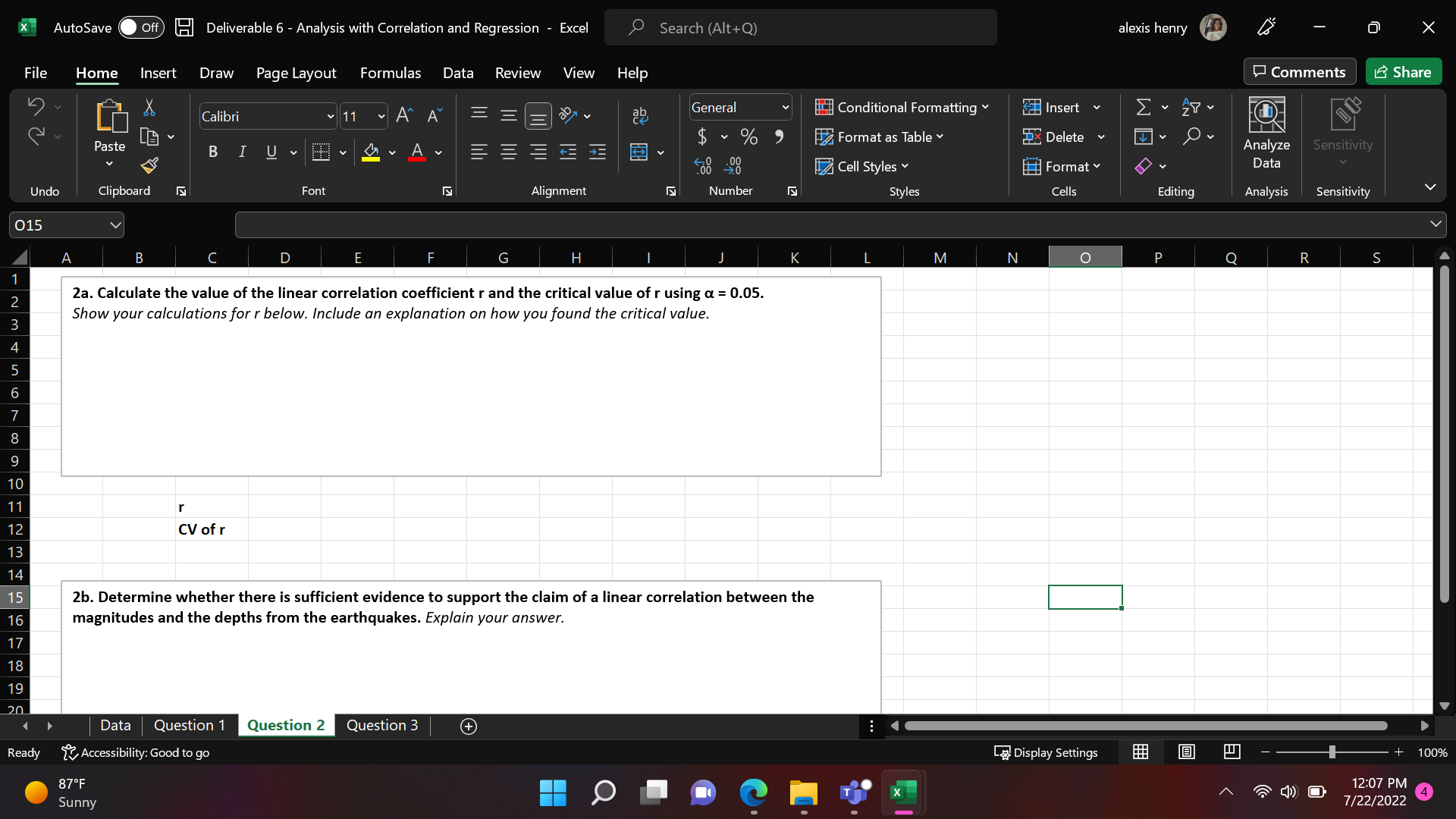Image resolution: width=1456 pixels, height=819 pixels.
Task: Click the Wrap Text icon
Action: 639,115
